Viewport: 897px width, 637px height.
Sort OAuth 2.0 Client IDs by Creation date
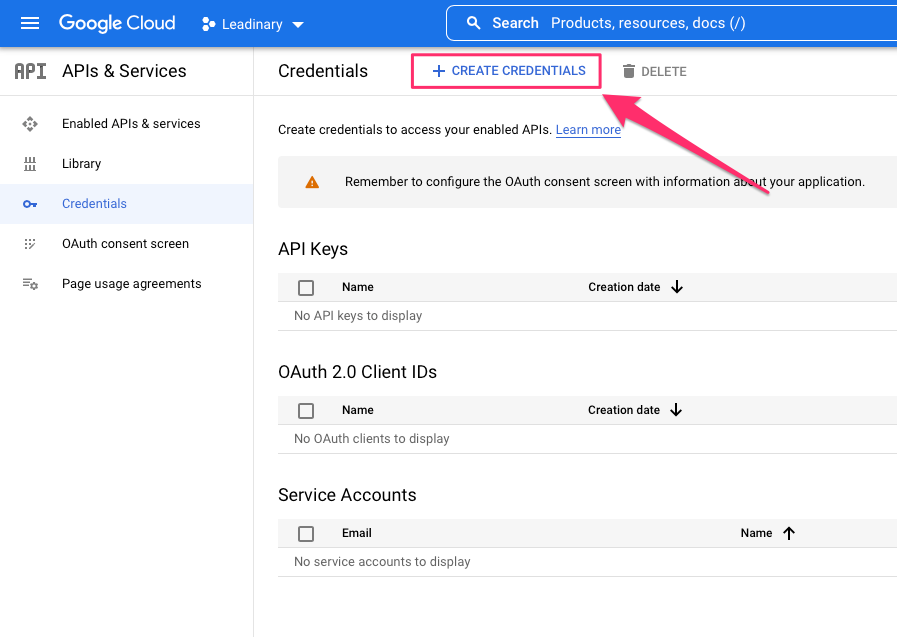coord(635,410)
